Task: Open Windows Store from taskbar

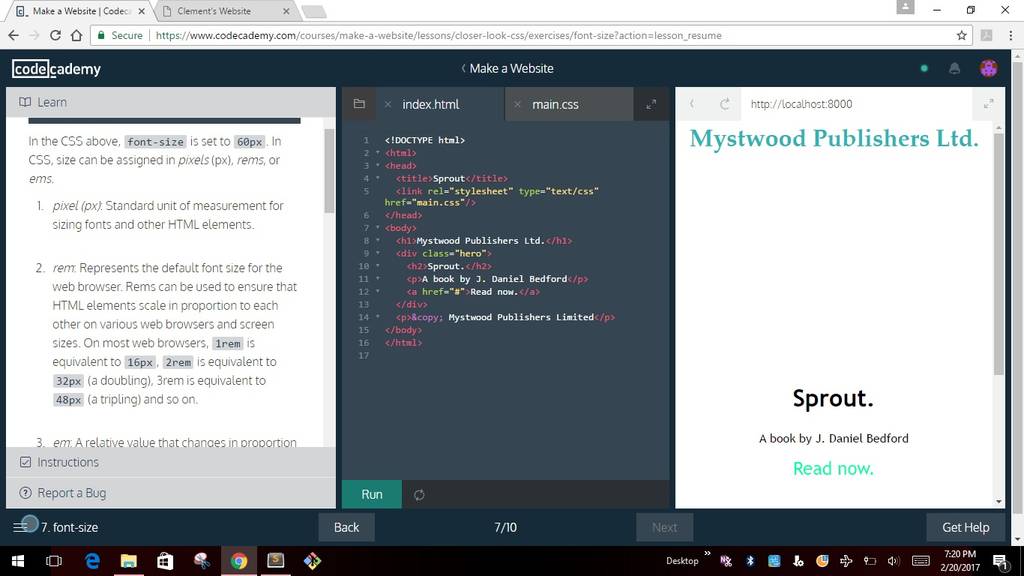Action: [165, 561]
